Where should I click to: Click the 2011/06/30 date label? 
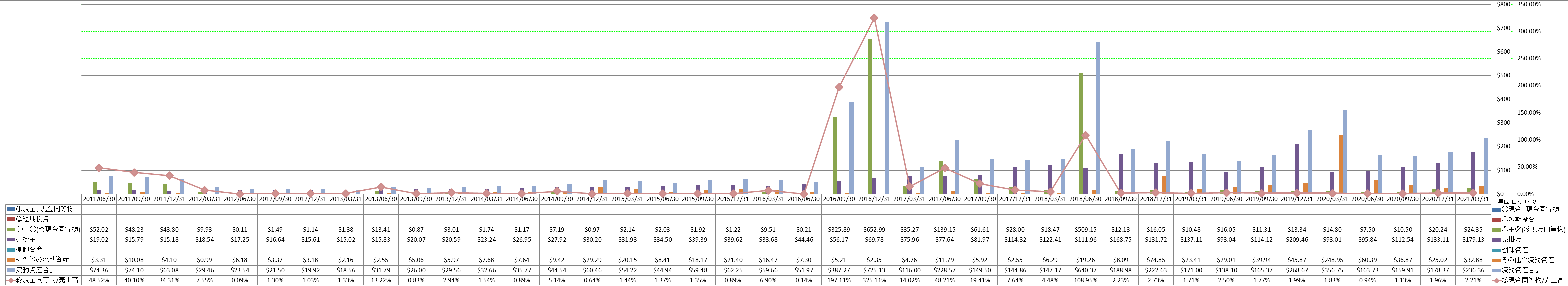[x=99, y=199]
